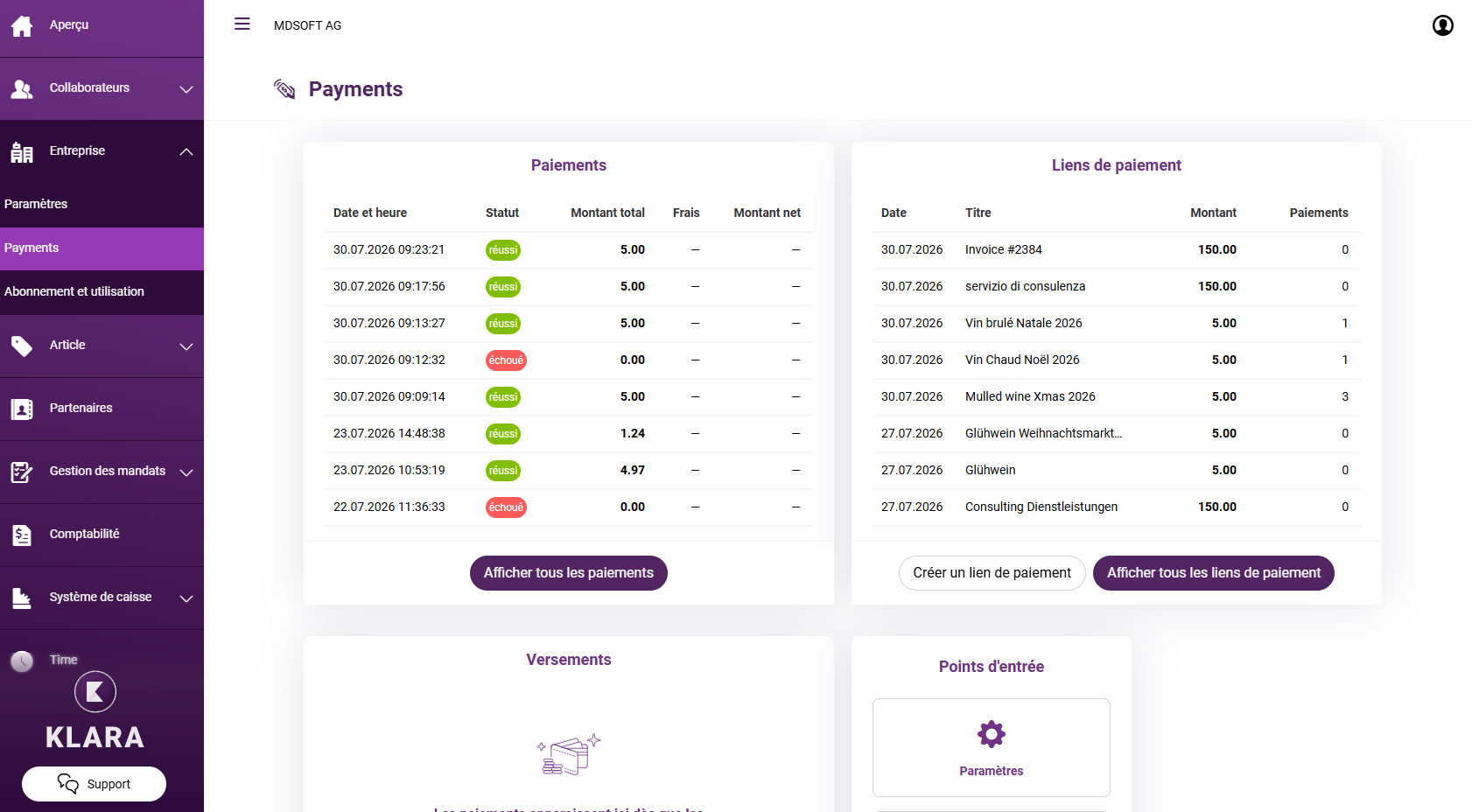Expand the Gestion des mandats chevron

(186, 472)
